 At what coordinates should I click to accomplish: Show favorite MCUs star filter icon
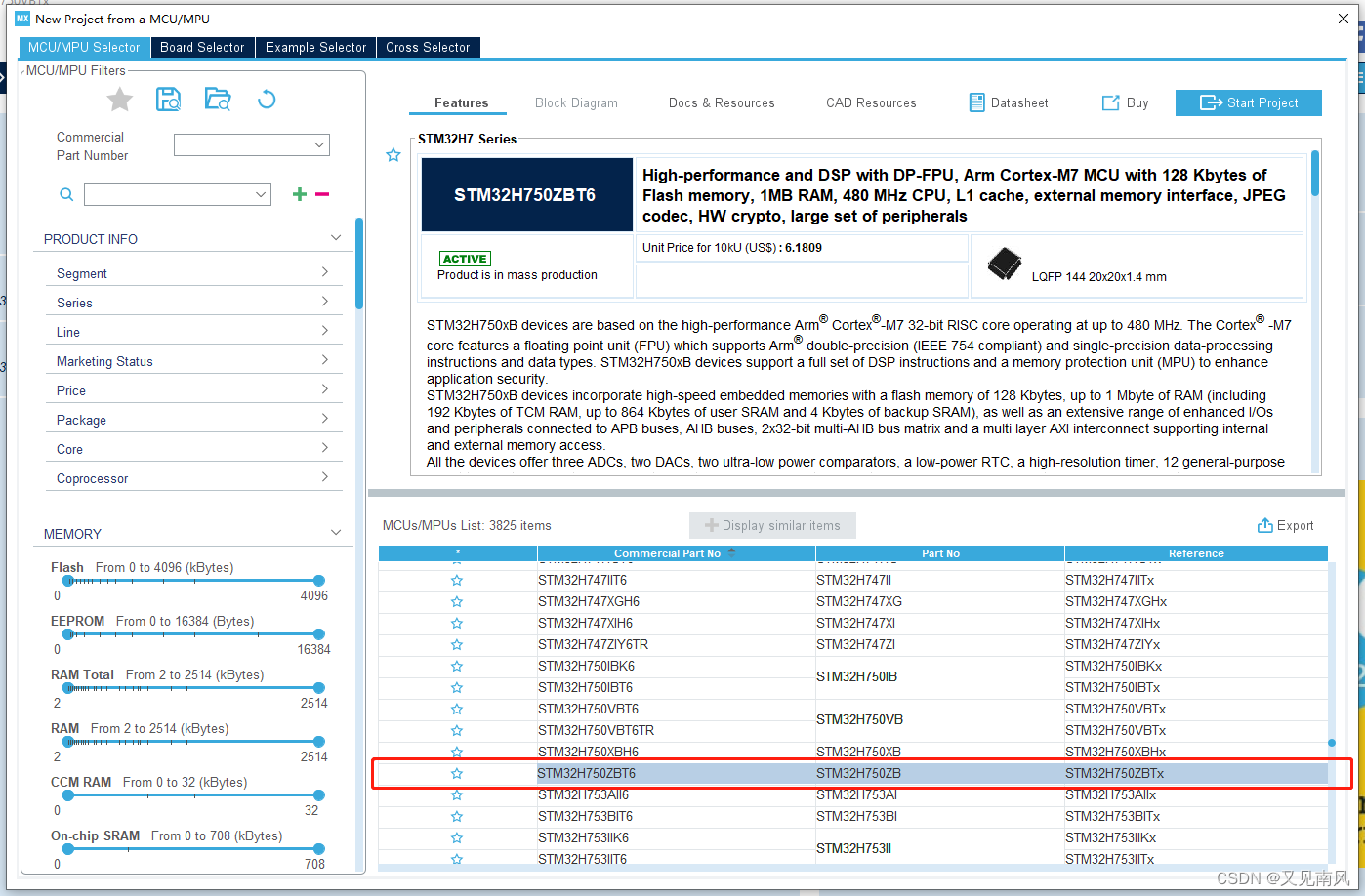pos(120,100)
